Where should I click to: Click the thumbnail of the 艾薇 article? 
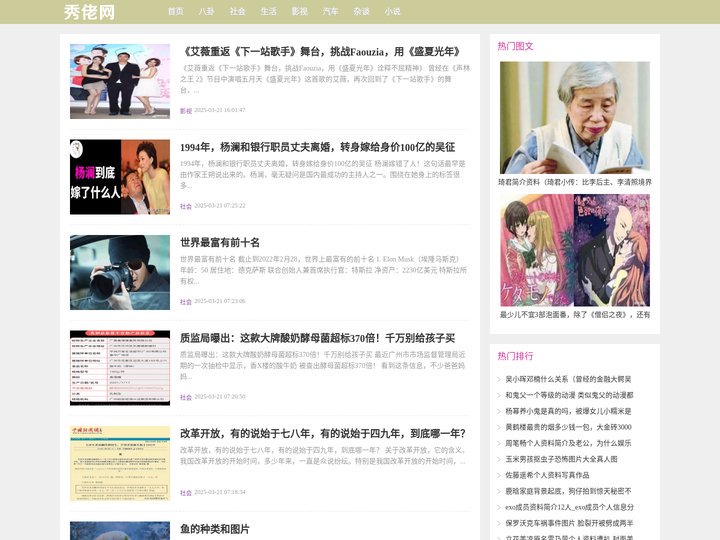(120, 81)
